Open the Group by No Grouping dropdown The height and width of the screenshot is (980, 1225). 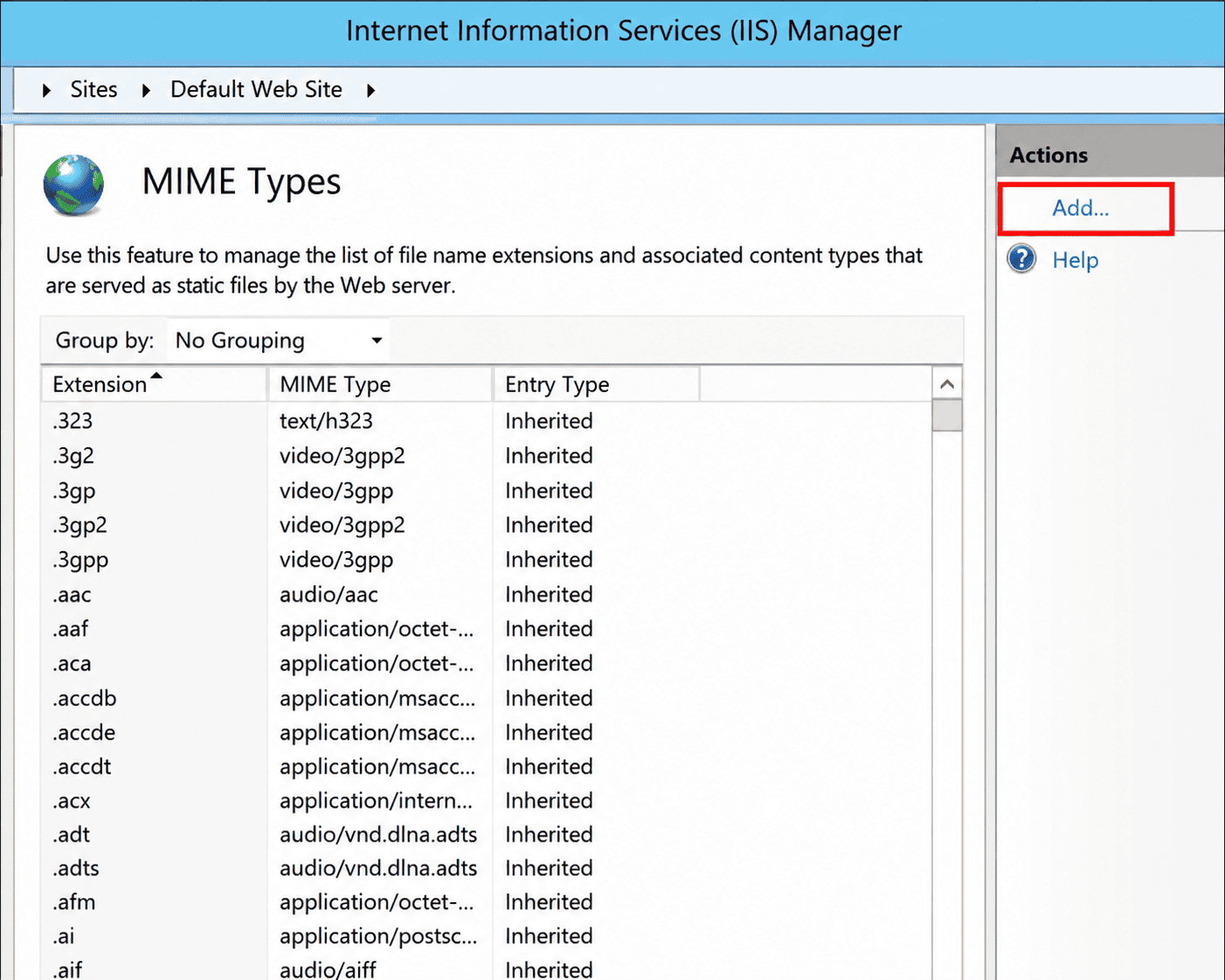click(x=278, y=341)
